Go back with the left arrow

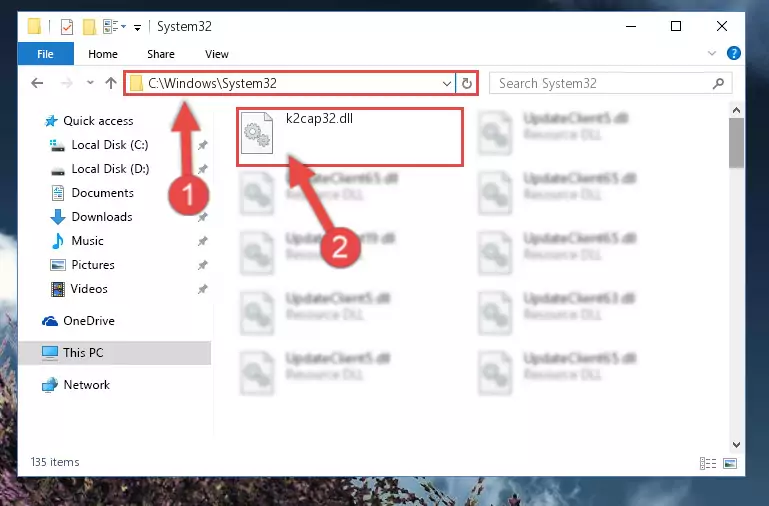click(37, 83)
